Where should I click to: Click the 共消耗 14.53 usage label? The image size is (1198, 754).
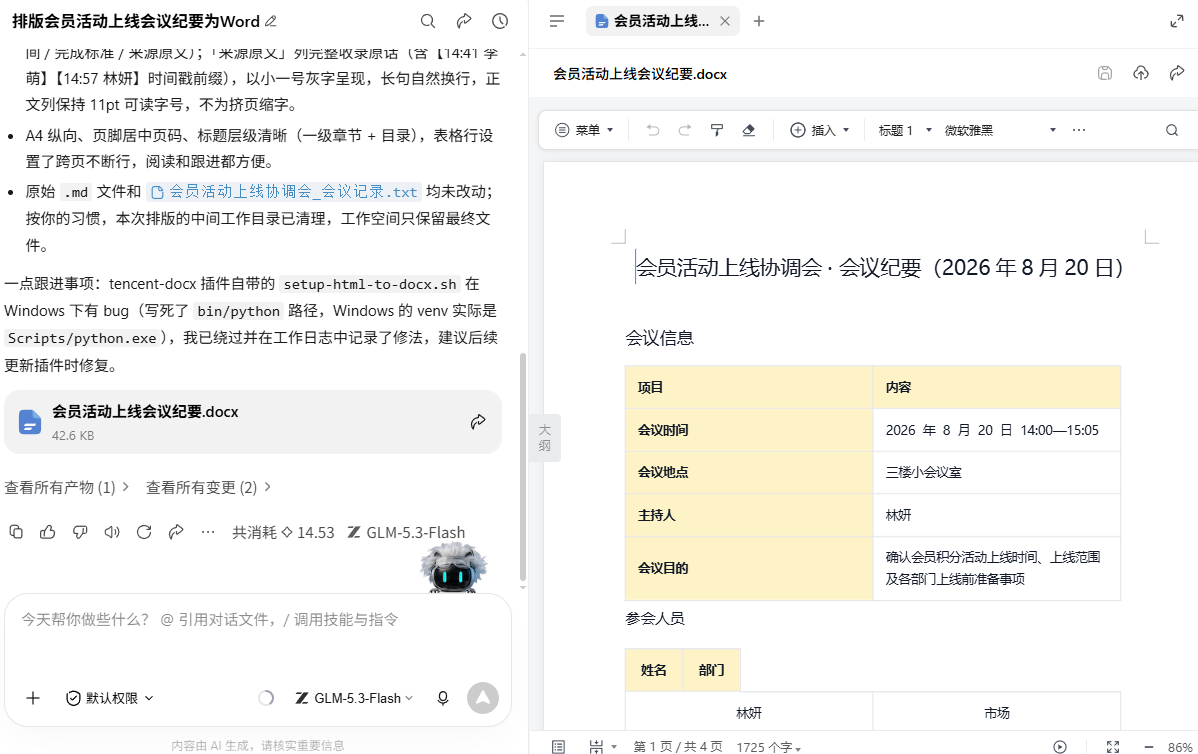click(x=283, y=532)
